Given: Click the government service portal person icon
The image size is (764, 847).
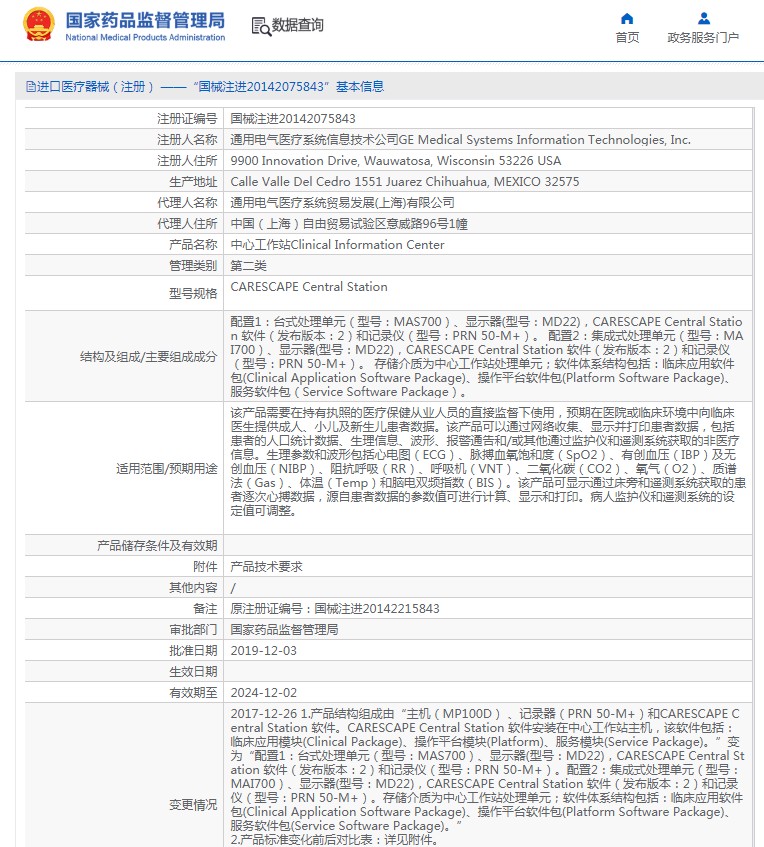Looking at the screenshot, I should (x=703, y=19).
